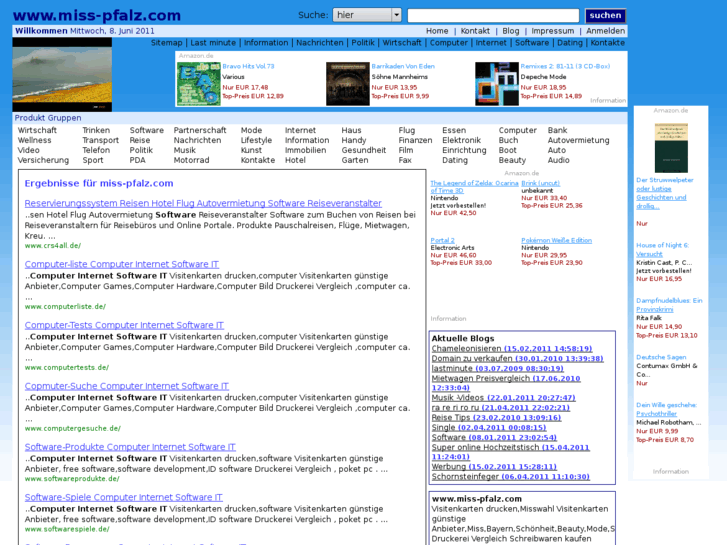Click the Bravo Hits Vol.73 album cover
This screenshot has height=545, width=727.
198,84
